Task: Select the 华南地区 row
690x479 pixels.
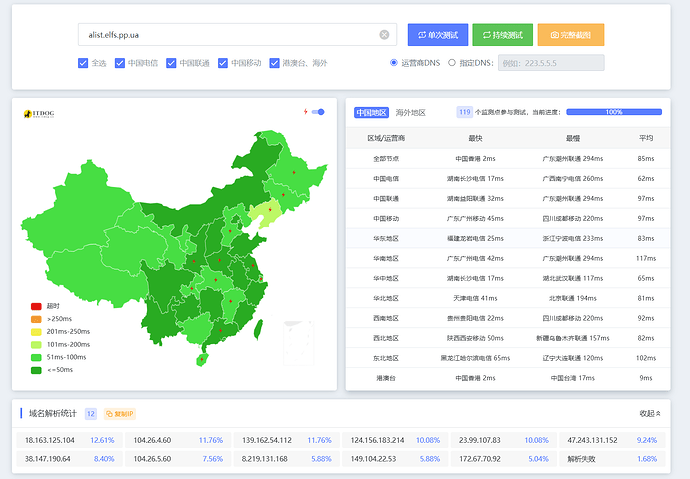Action: tap(508, 258)
